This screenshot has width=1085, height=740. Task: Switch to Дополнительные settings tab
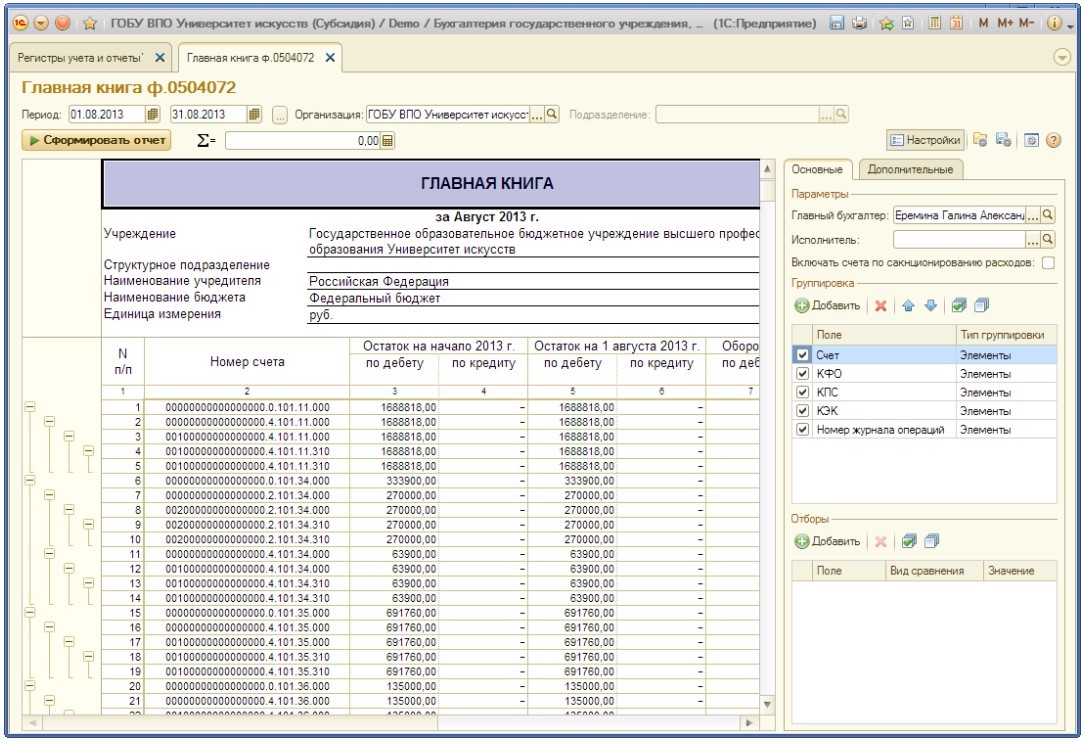tap(910, 170)
